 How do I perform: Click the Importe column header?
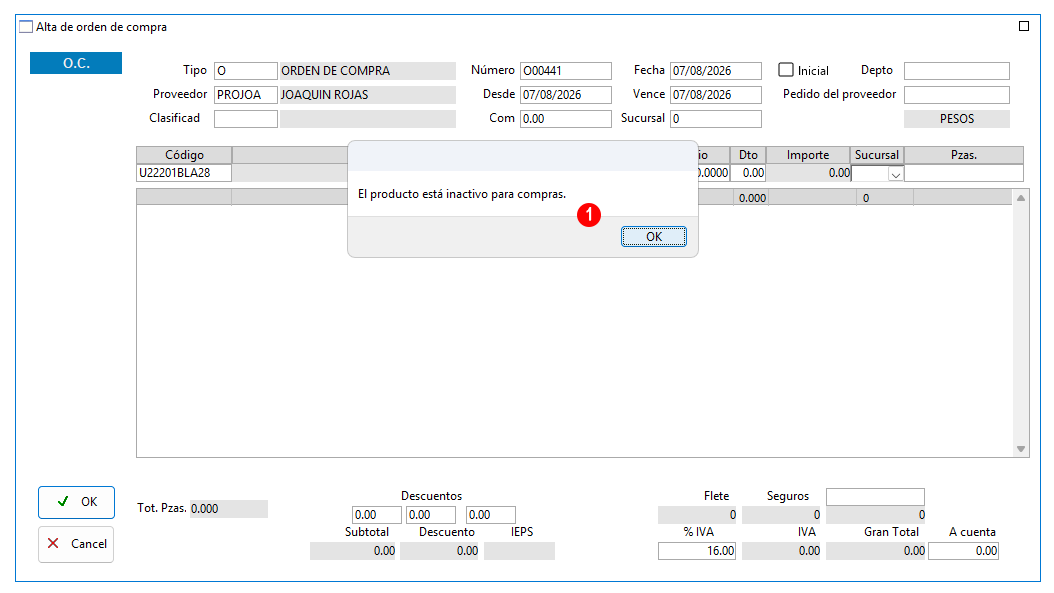coord(808,155)
